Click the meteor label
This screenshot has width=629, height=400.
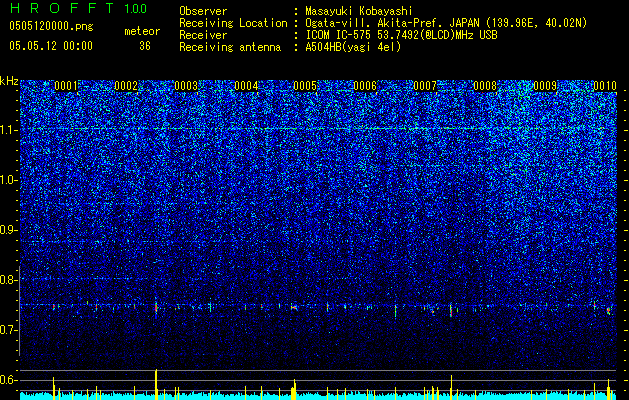point(142,31)
